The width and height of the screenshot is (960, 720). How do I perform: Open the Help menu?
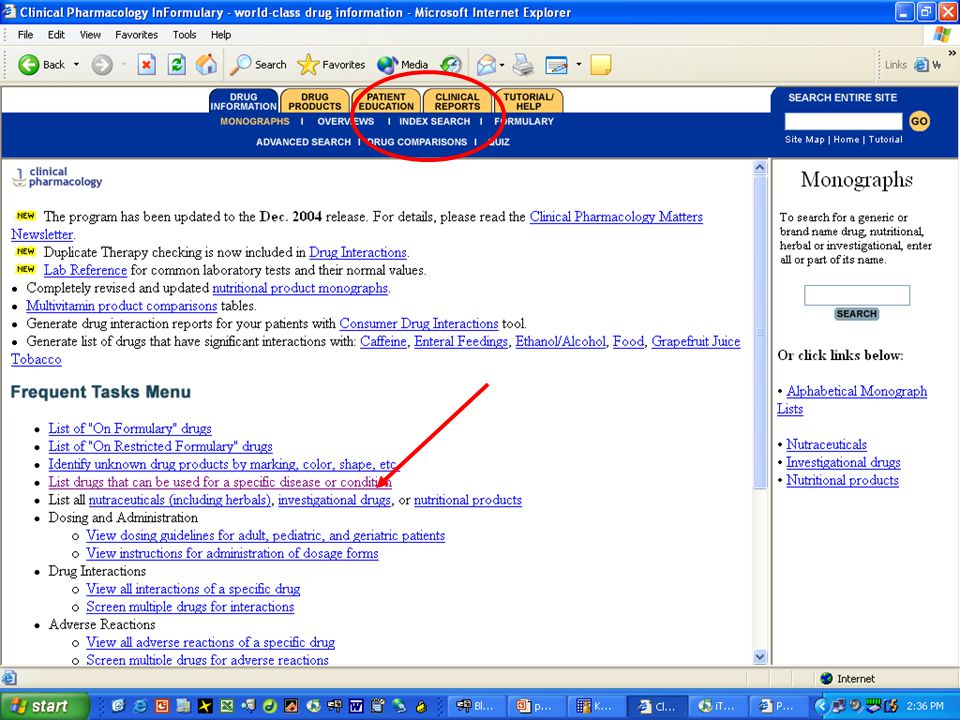(x=221, y=35)
